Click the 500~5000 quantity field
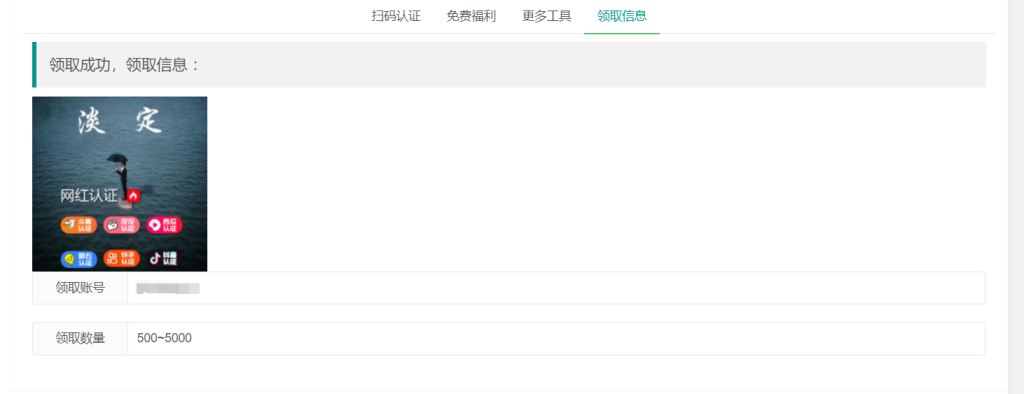Screen dimensions: 1024x394 556,338
